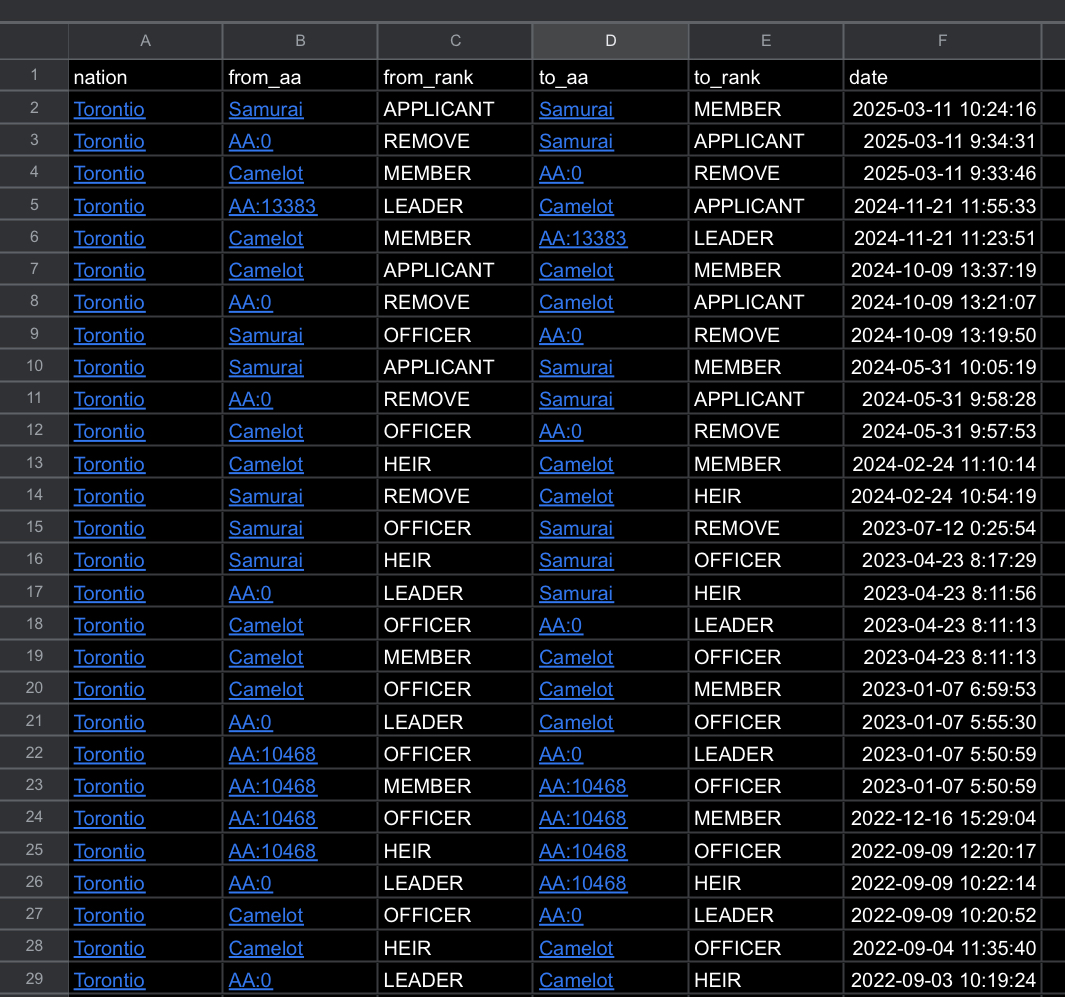Screen dimensions: 1065x997
Task: Open Camelot to_aa link in row 21
Action: tap(576, 722)
